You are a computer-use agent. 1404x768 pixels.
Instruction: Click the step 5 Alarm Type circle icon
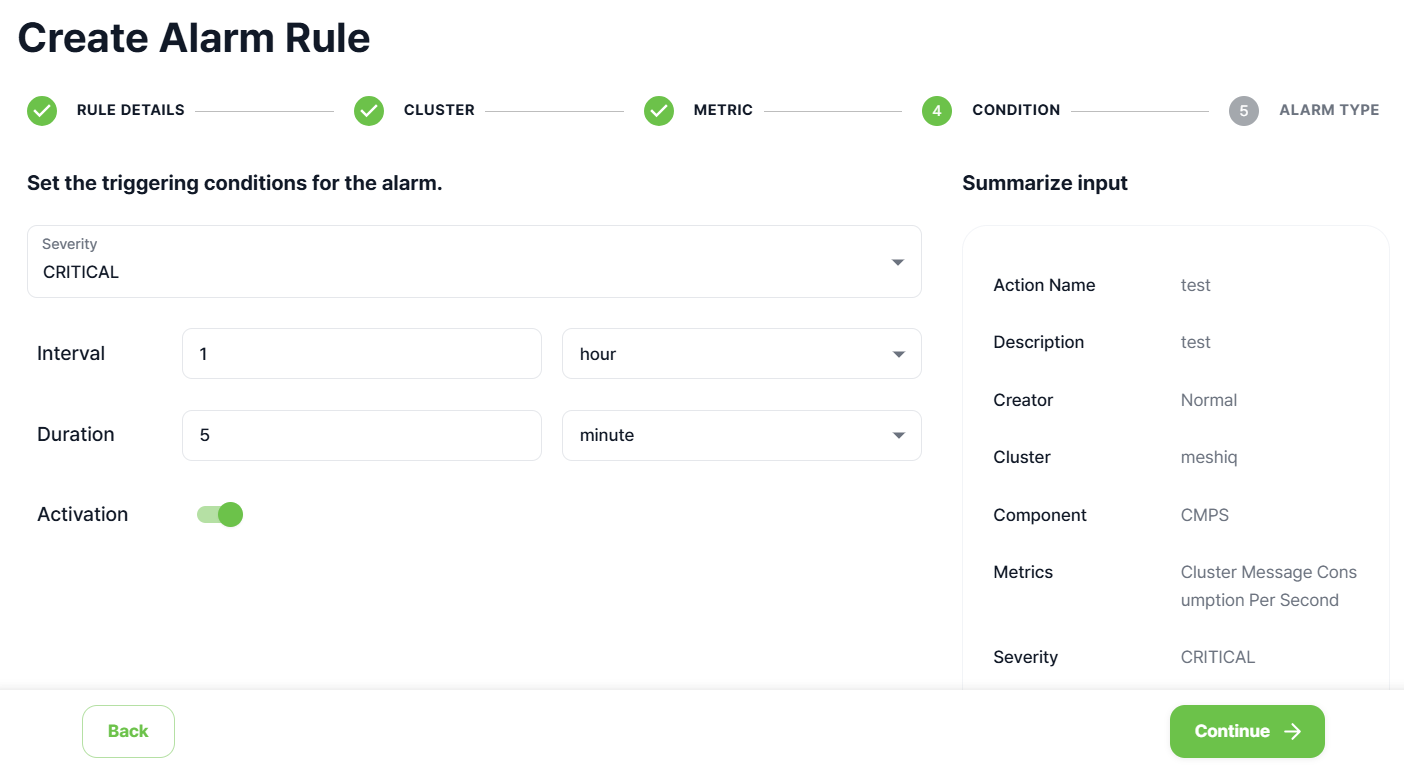(x=1244, y=111)
